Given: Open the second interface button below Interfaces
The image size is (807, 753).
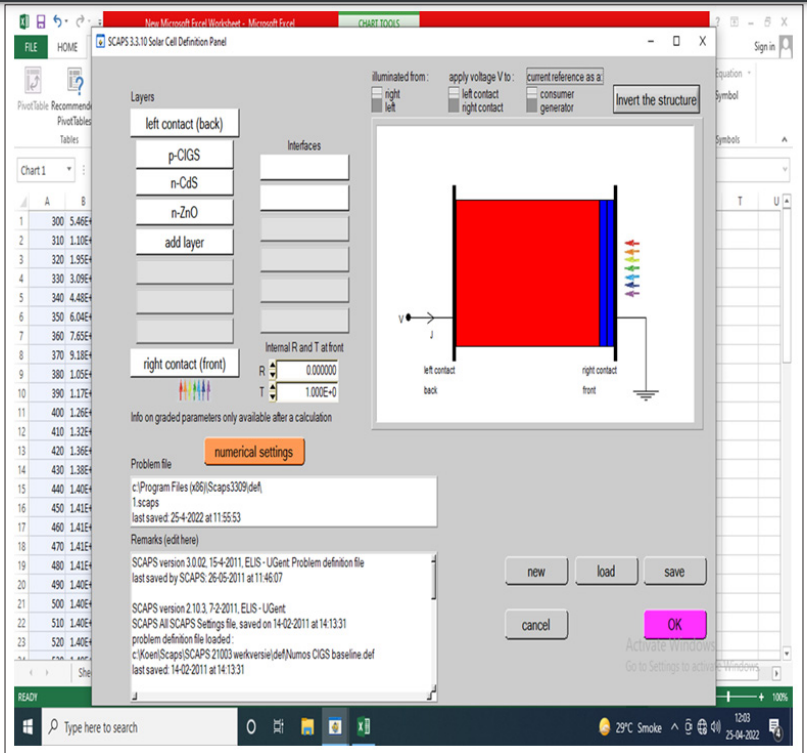Looking at the screenshot, I should pos(304,198).
